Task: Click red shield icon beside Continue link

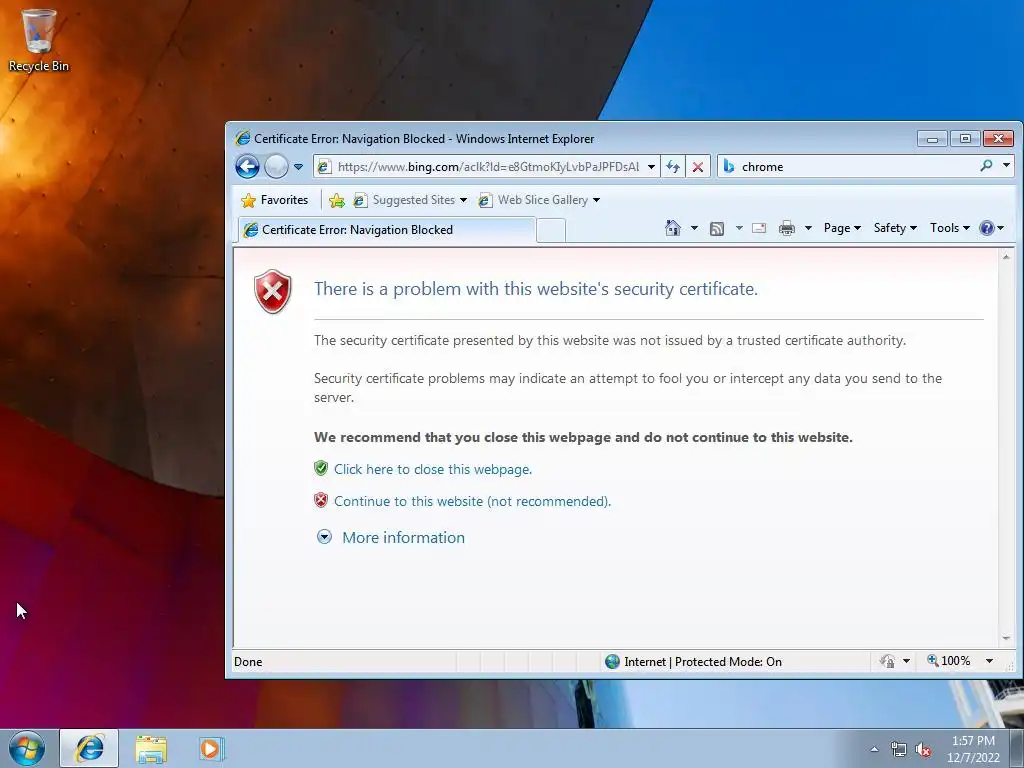Action: pyautogui.click(x=321, y=500)
